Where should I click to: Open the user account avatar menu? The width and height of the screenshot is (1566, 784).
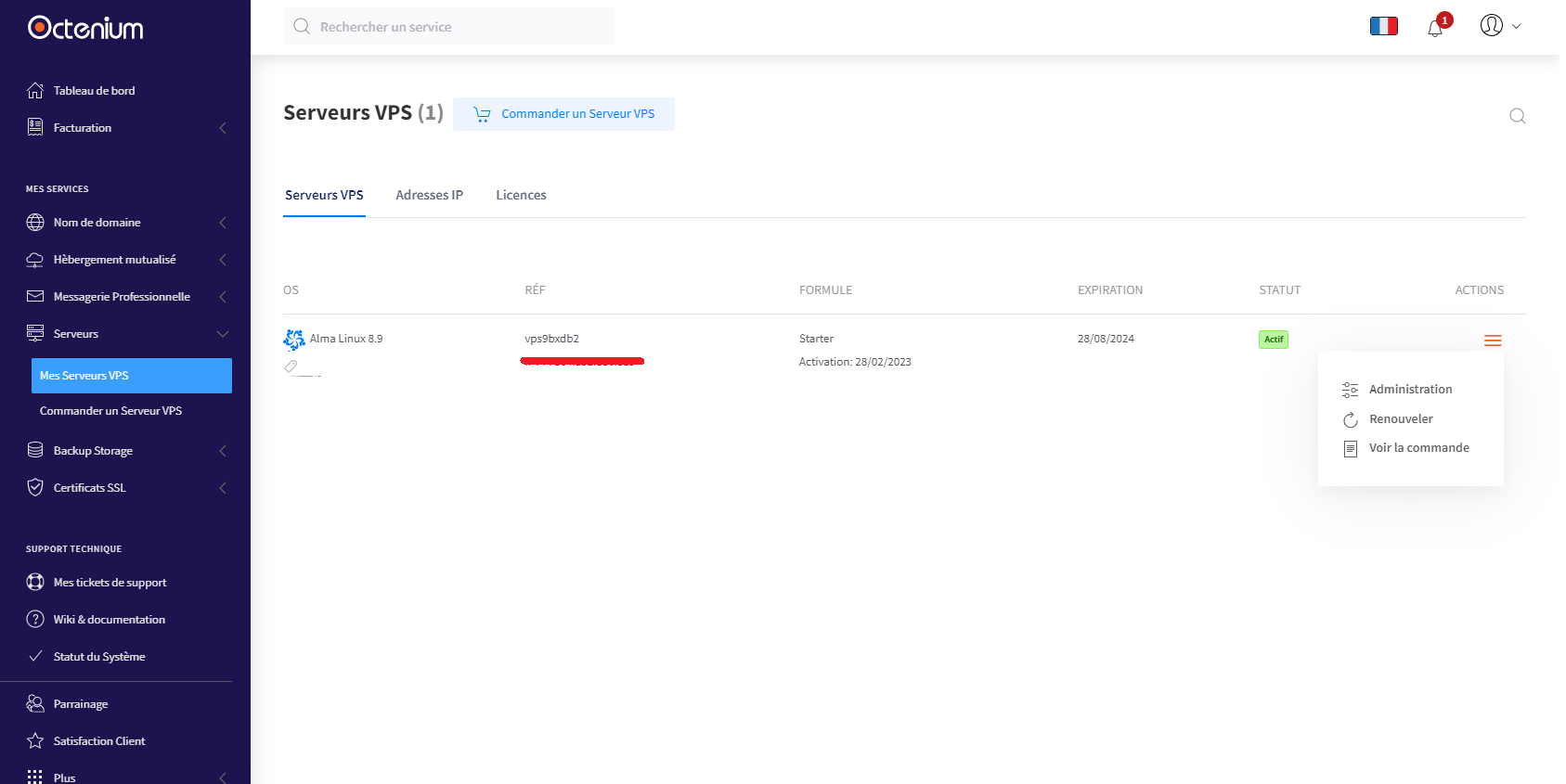pos(1492,25)
